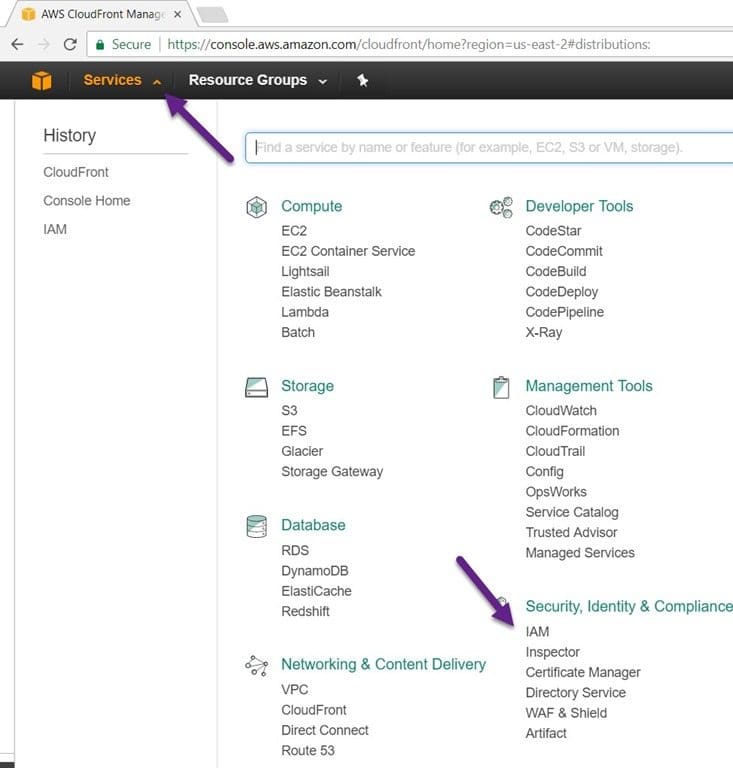Reload the page with refresh icon
The height and width of the screenshot is (768, 733).
[x=71, y=45]
